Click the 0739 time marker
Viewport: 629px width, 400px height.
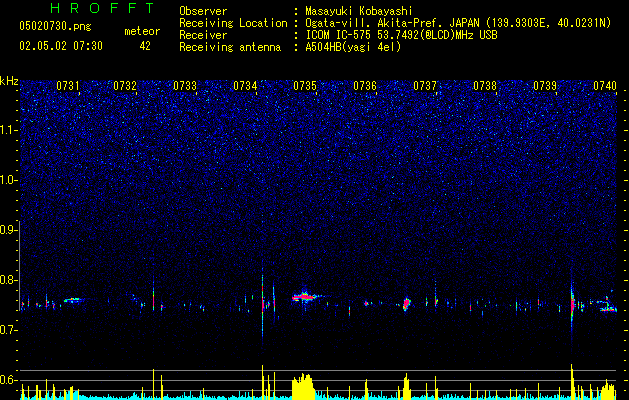click(545, 86)
